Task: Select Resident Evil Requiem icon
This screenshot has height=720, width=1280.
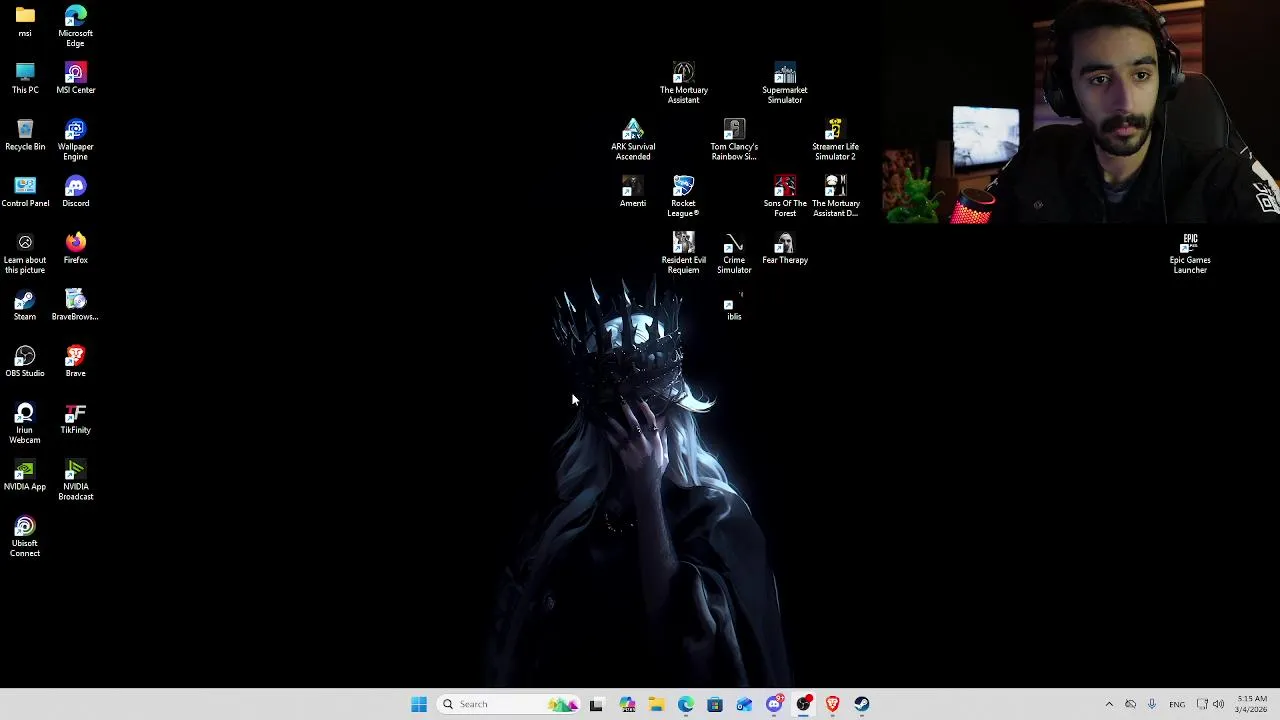Action: pyautogui.click(x=683, y=253)
